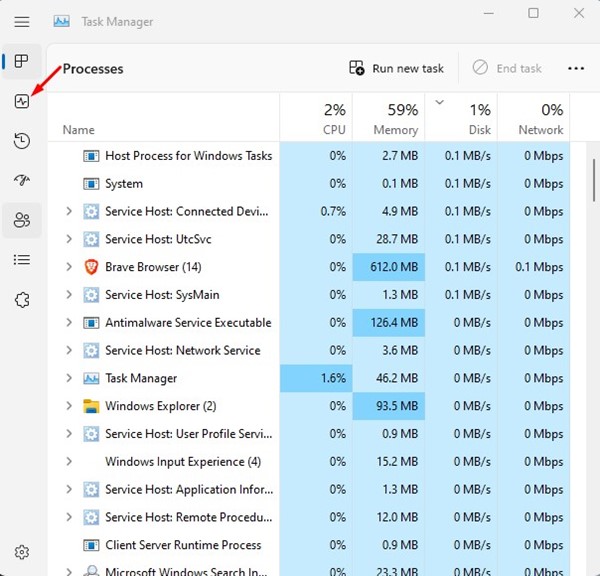Expand Windows Input Experience (4) group
This screenshot has width=600, height=576.
pyautogui.click(x=69, y=462)
